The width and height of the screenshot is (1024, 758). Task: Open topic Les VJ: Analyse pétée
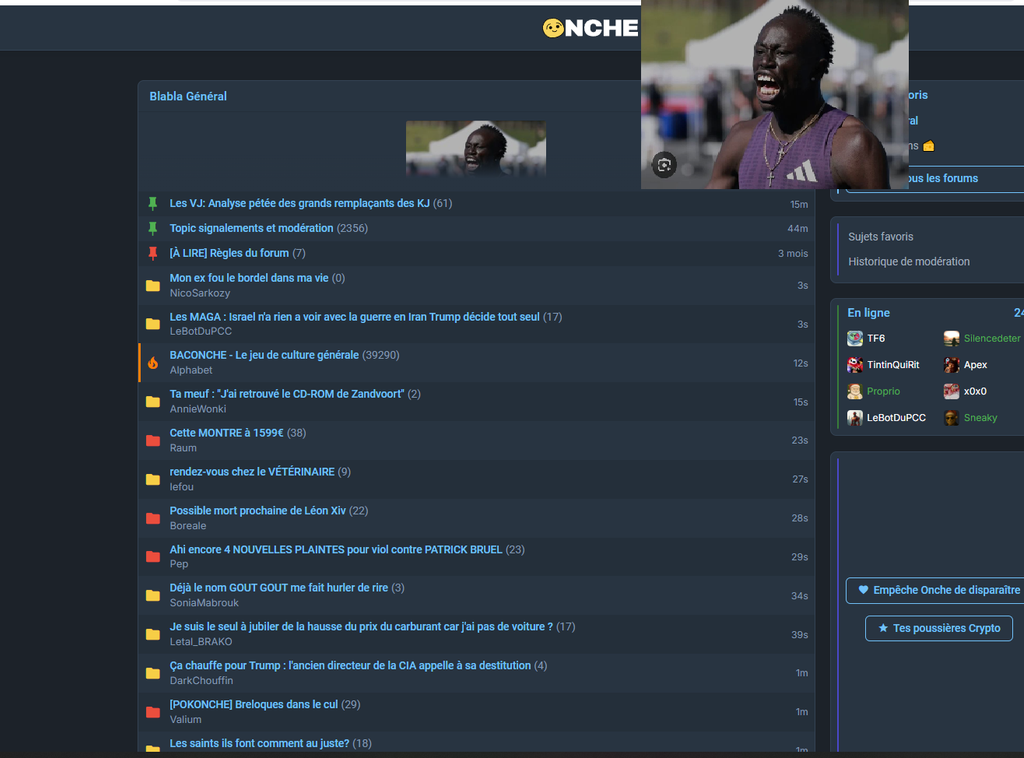tap(300, 203)
